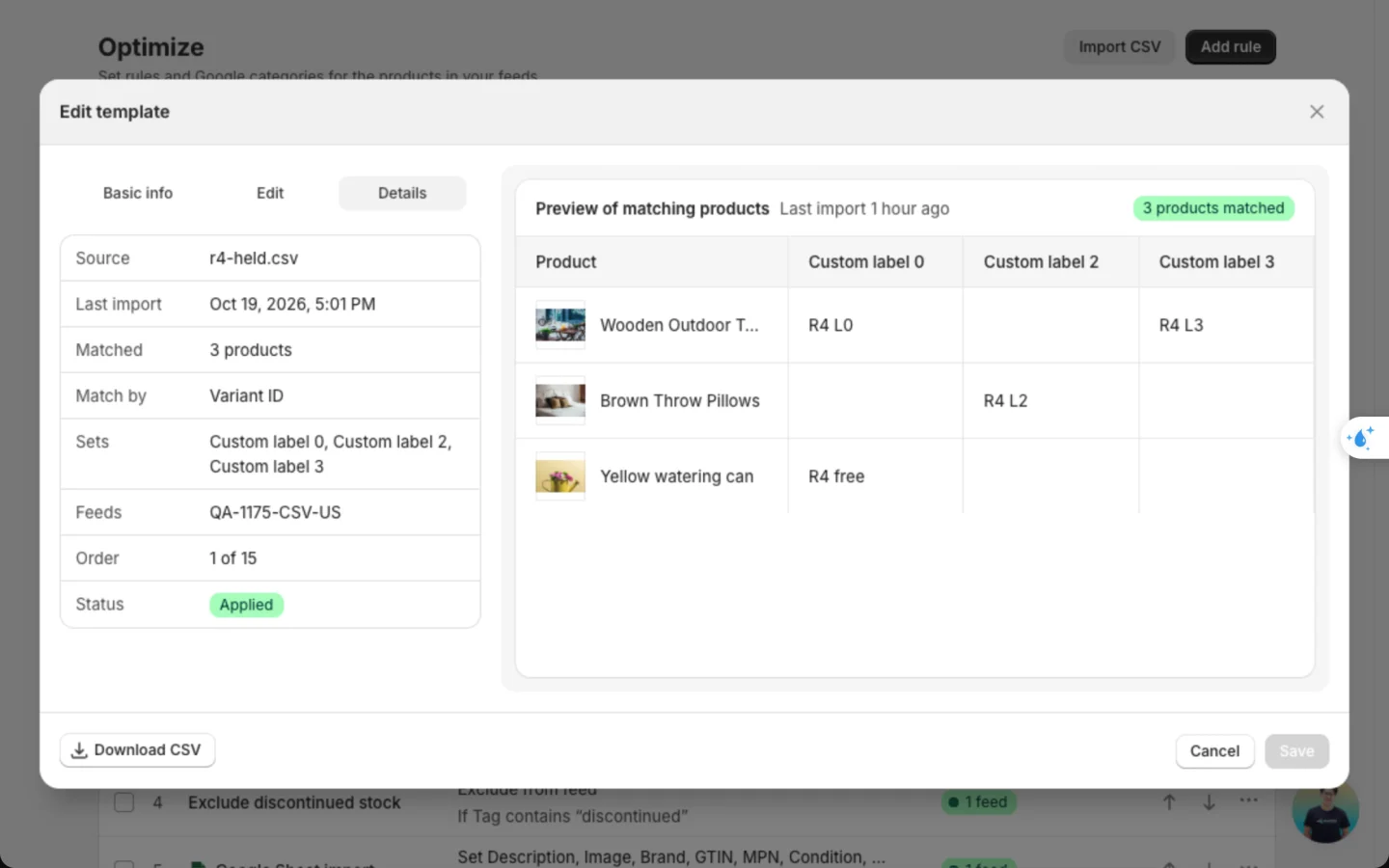Click the Oct 19, 2026, 5:01 PM value

(292, 304)
